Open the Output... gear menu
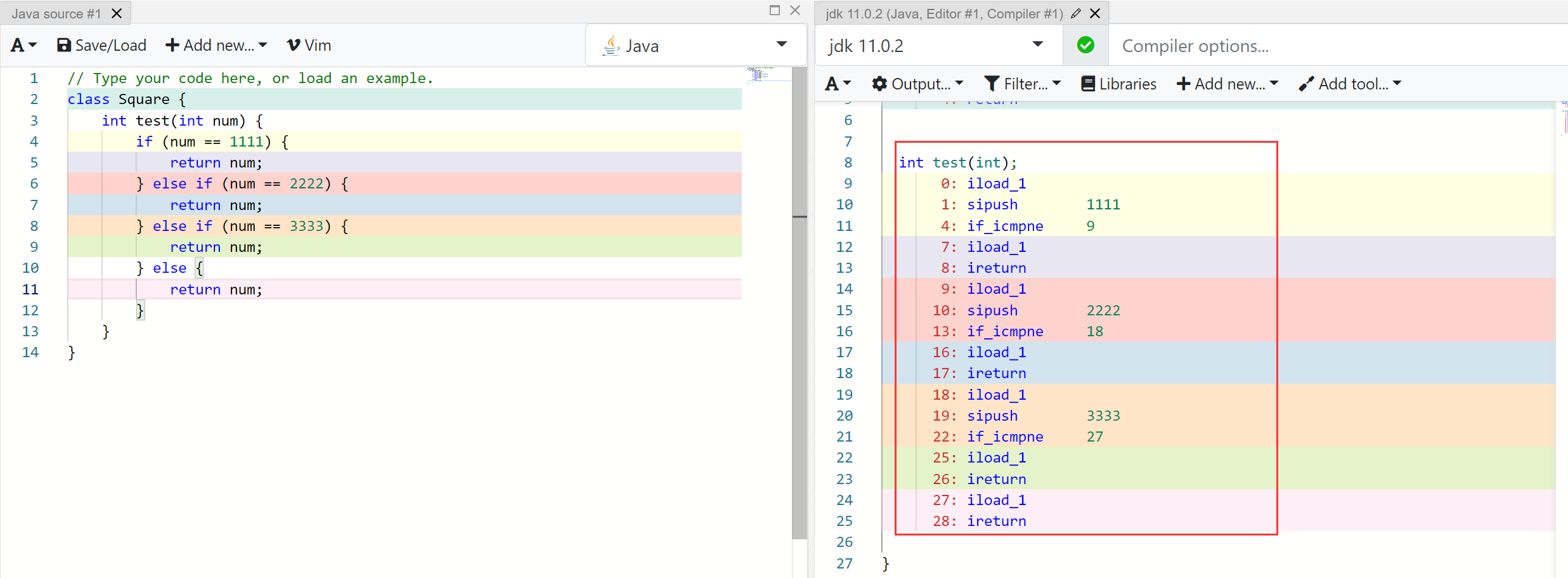 (917, 84)
